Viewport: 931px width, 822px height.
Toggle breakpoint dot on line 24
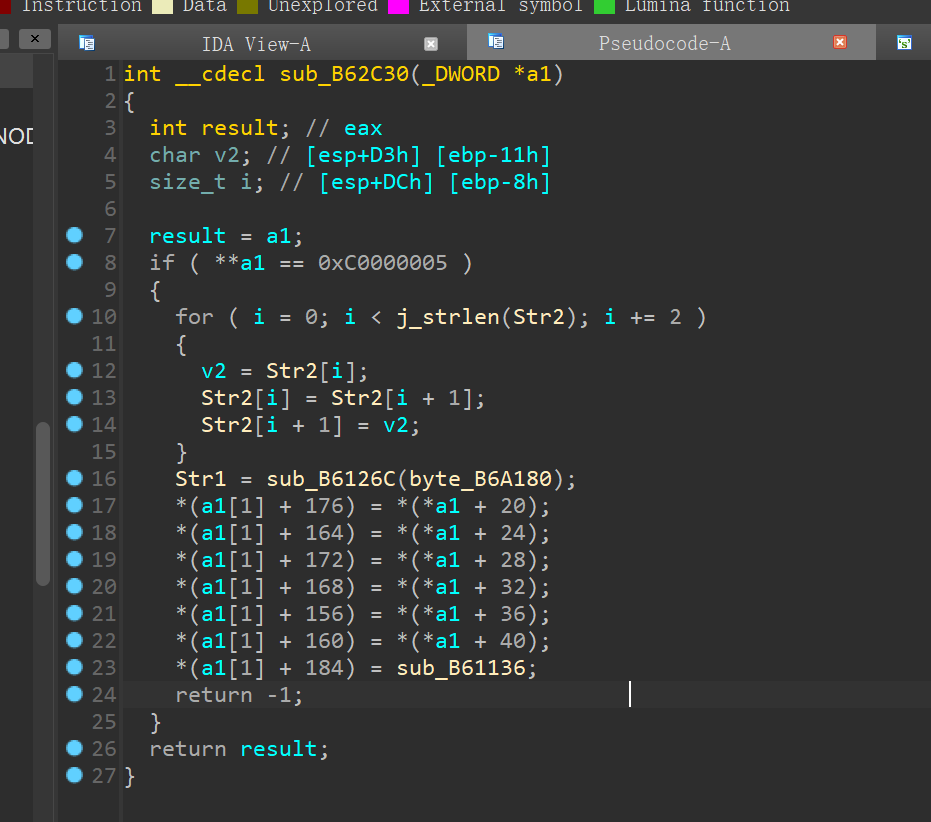(74, 694)
